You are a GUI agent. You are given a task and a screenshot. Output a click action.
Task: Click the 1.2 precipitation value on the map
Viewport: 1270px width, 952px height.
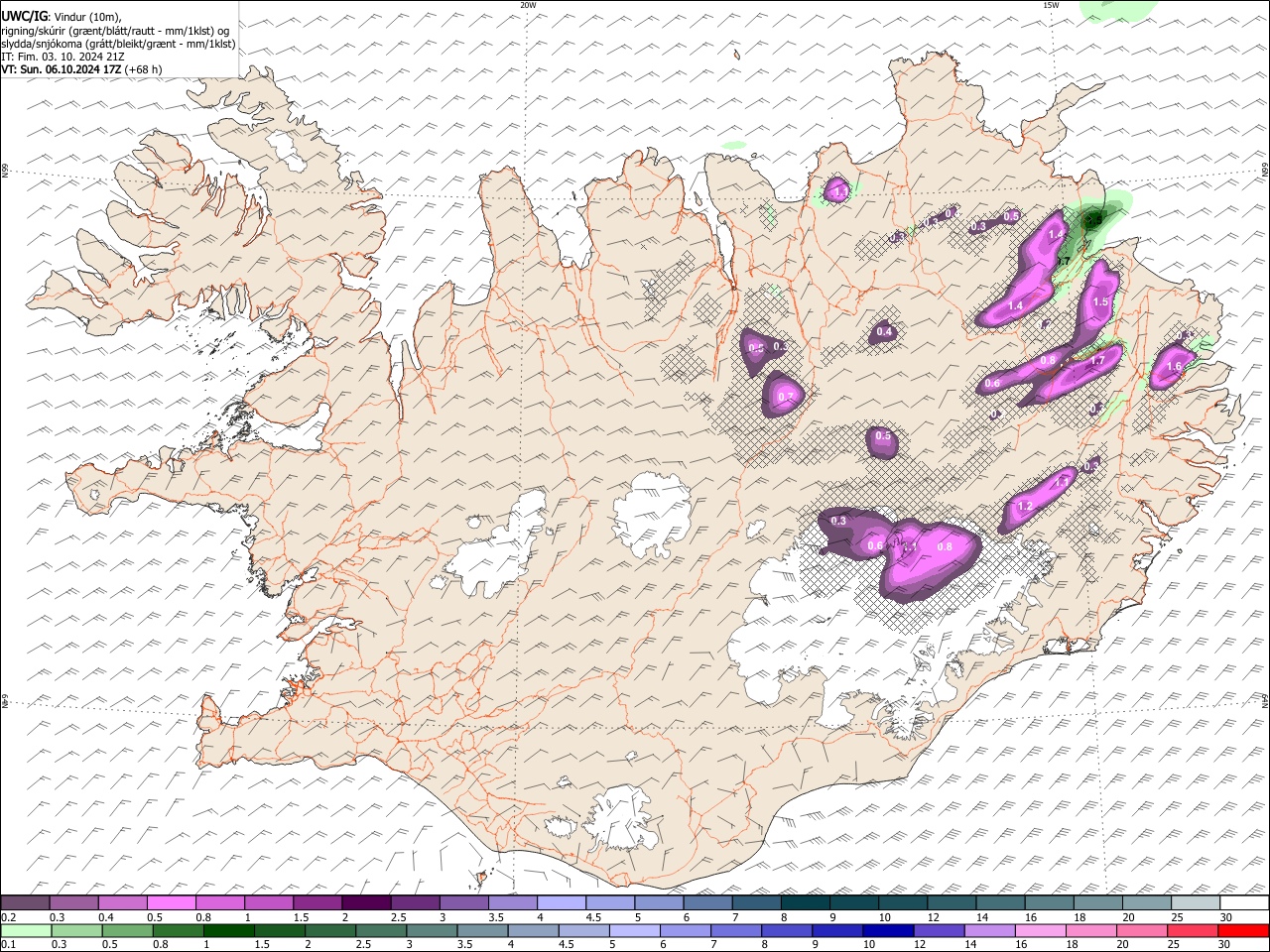tap(1025, 507)
